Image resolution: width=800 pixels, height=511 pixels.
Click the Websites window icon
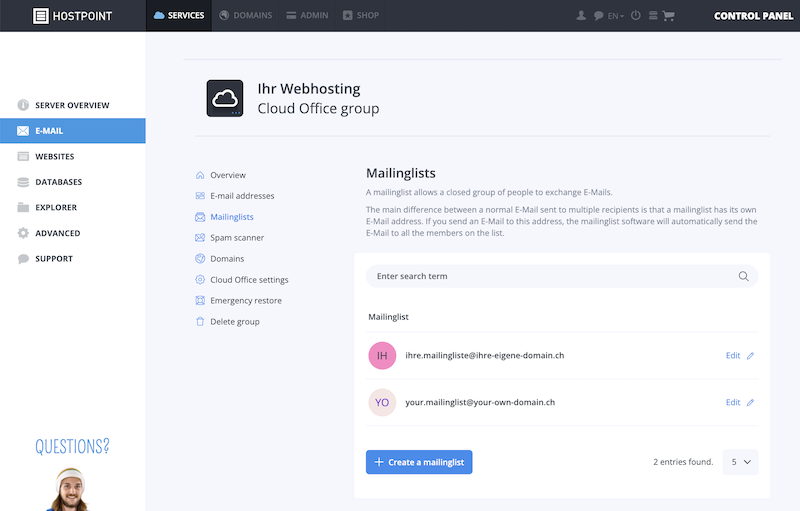(x=23, y=156)
